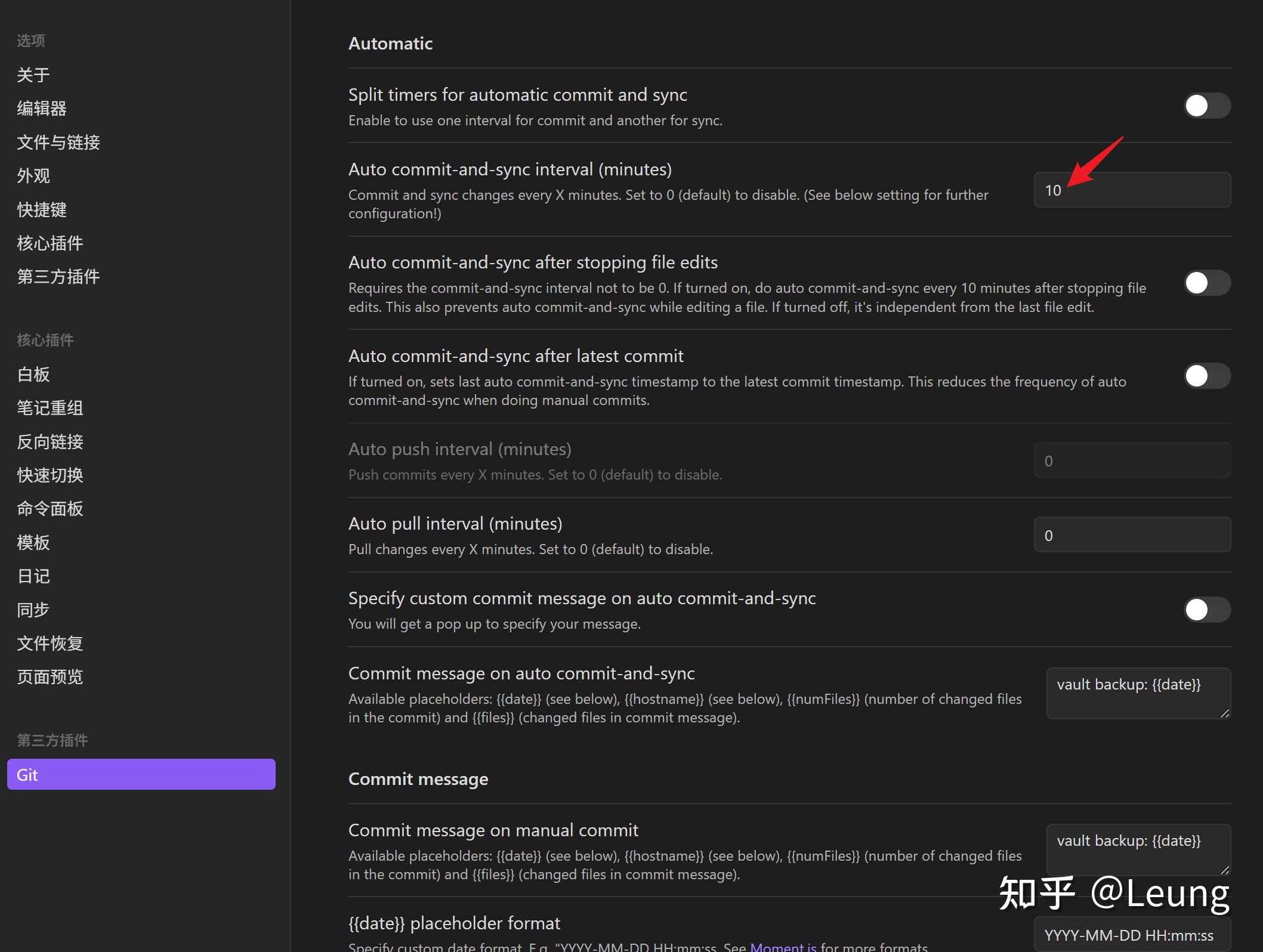Toggle Split timers for automatic commit and sync
Viewport: 1263px width, 952px height.
(x=1206, y=106)
